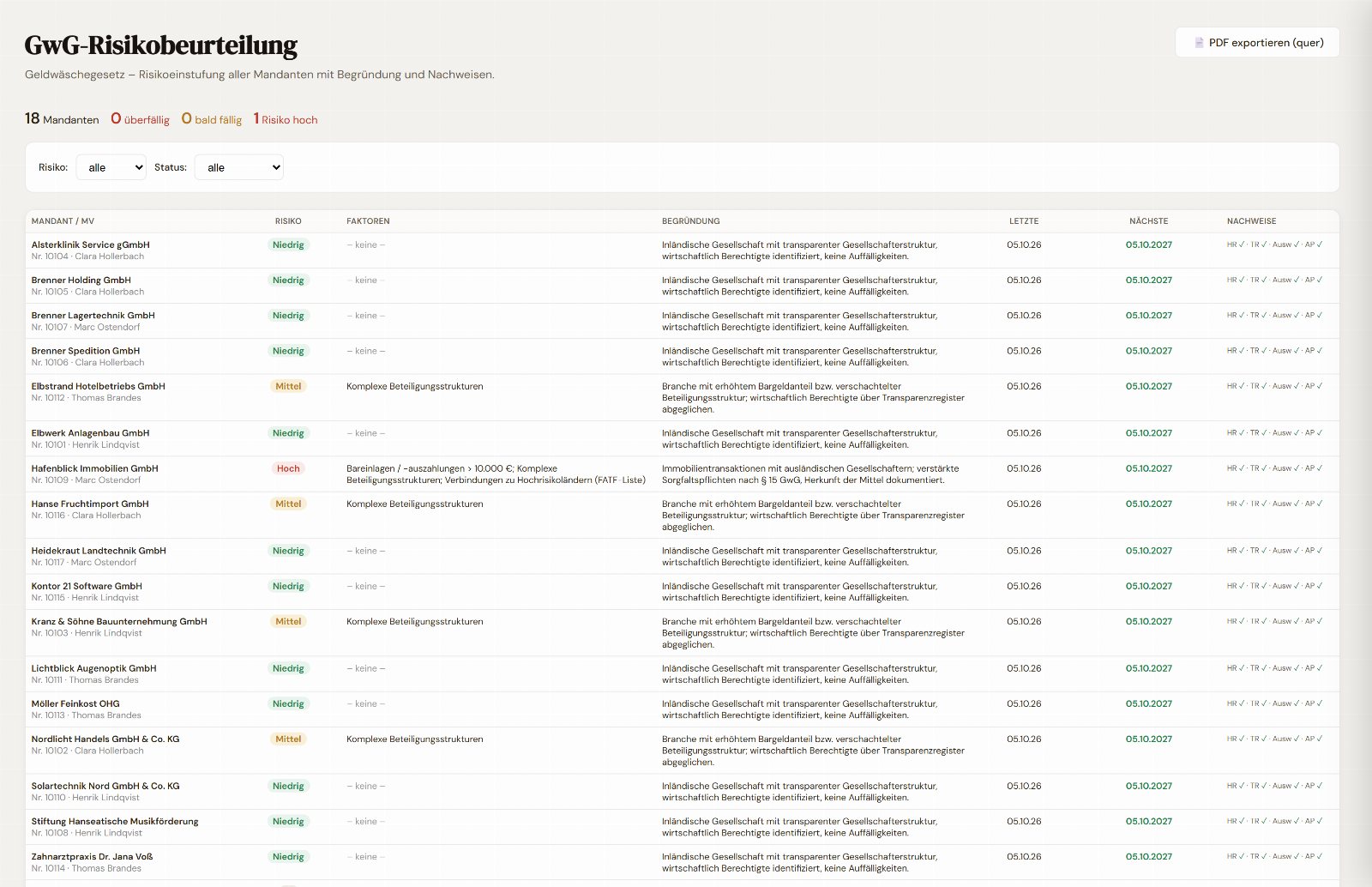This screenshot has width=1372, height=887.
Task: Click the 05.10.2027 date for Kontor 21 Software
Action: [1149, 586]
